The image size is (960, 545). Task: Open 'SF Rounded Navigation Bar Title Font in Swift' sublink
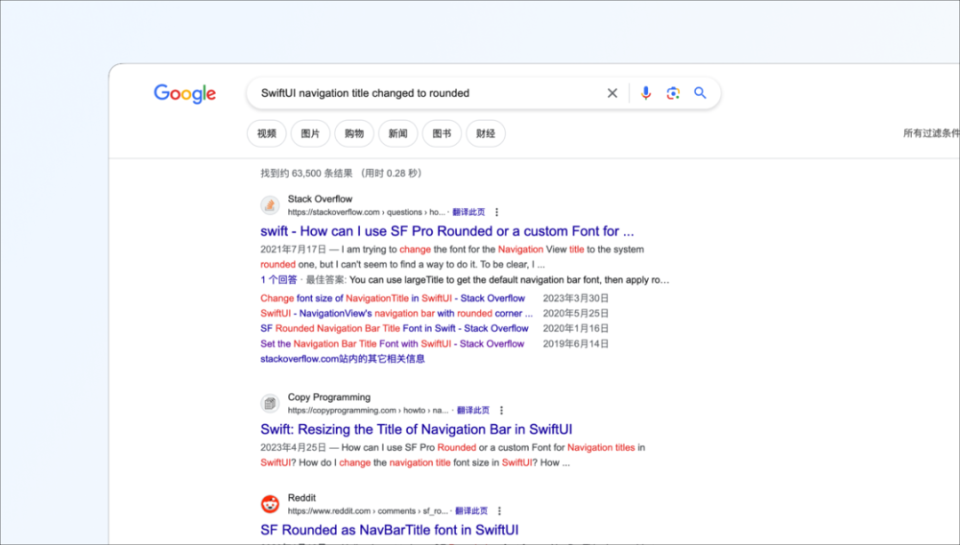[394, 329]
